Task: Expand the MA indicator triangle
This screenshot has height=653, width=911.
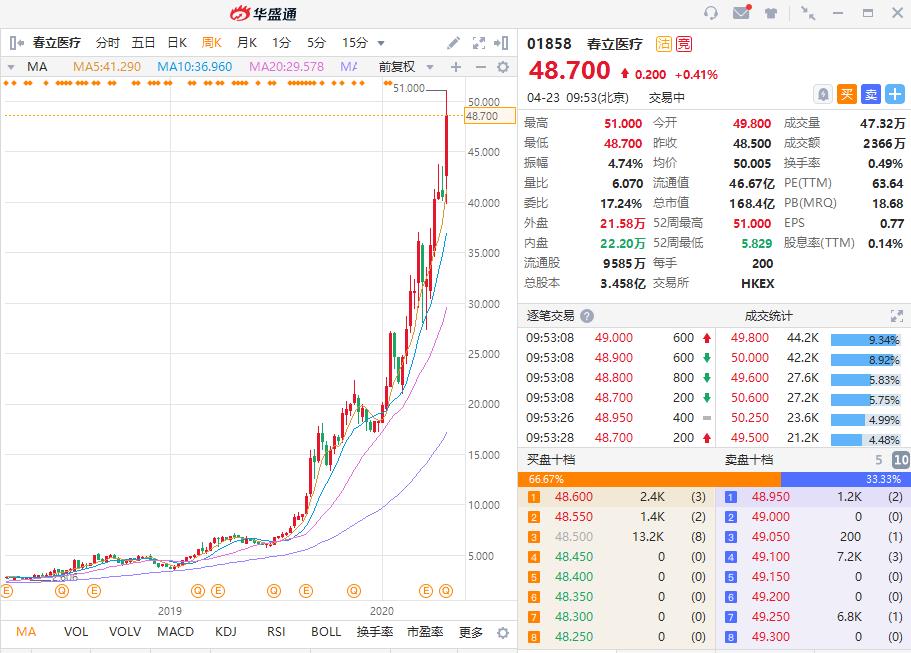Action: pos(10,67)
